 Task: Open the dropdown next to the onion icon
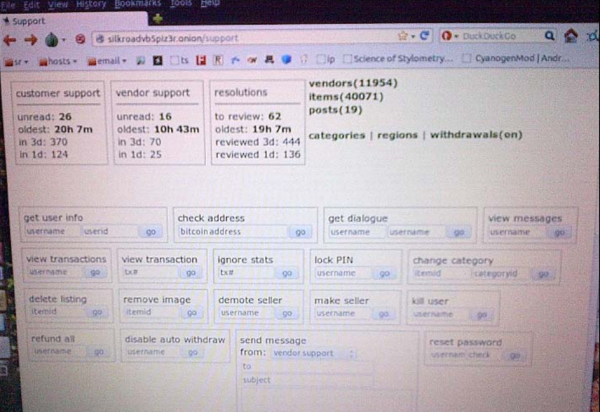[x=64, y=40]
